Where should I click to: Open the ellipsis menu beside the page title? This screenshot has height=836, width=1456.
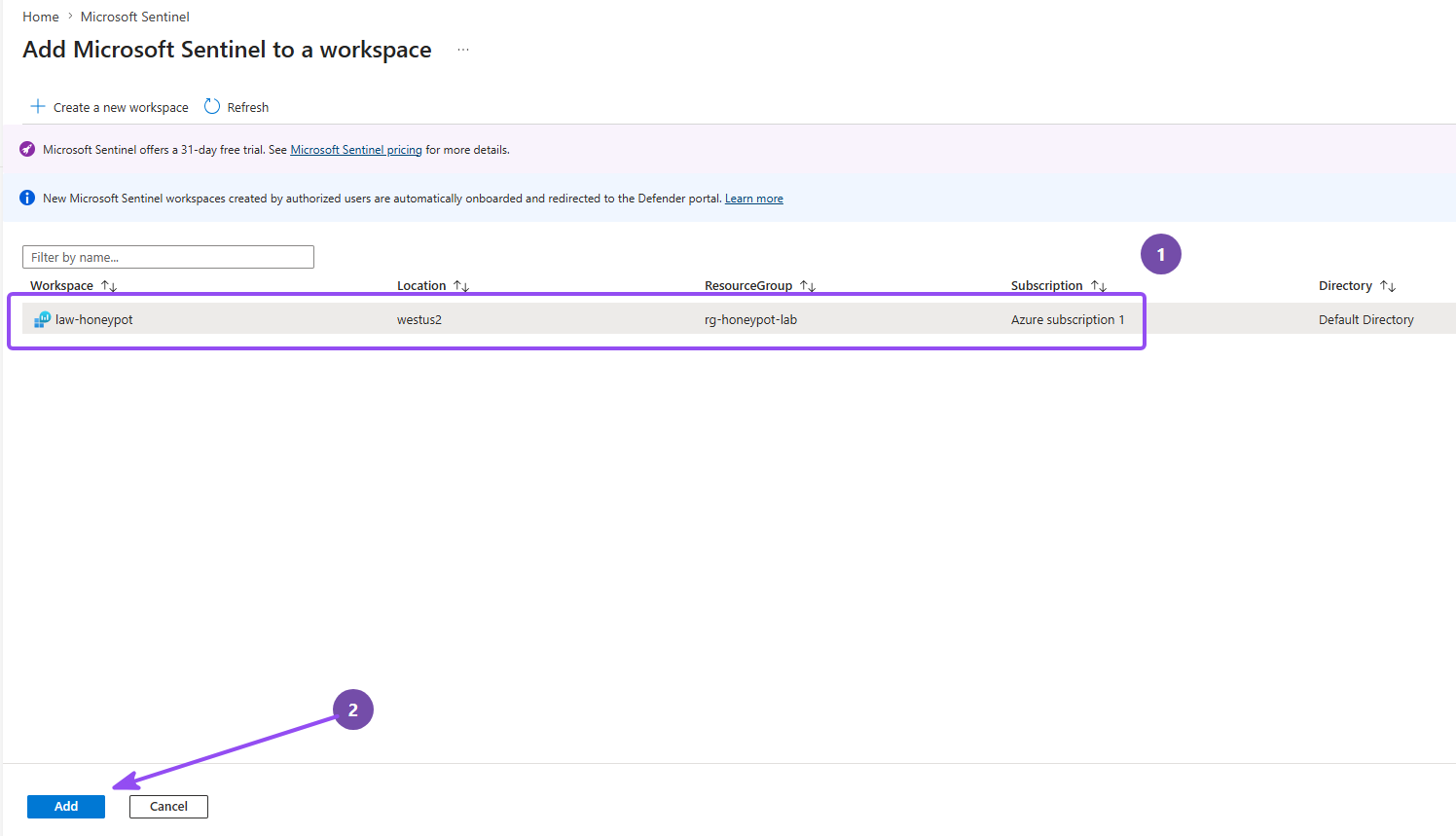[x=463, y=50]
